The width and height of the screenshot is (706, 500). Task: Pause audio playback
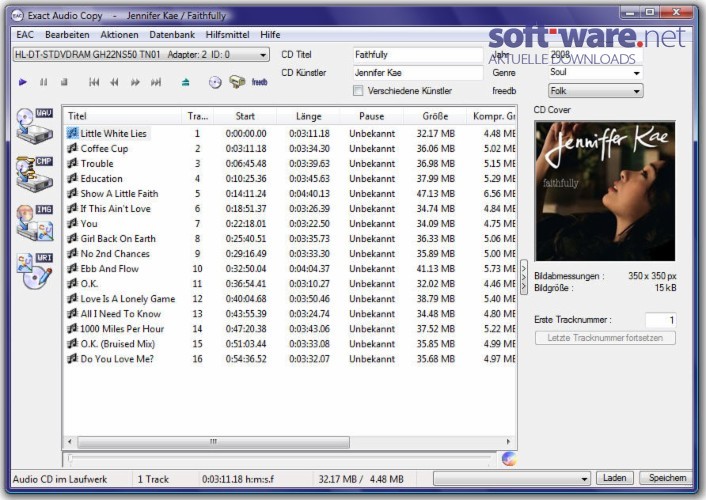pyautogui.click(x=43, y=82)
